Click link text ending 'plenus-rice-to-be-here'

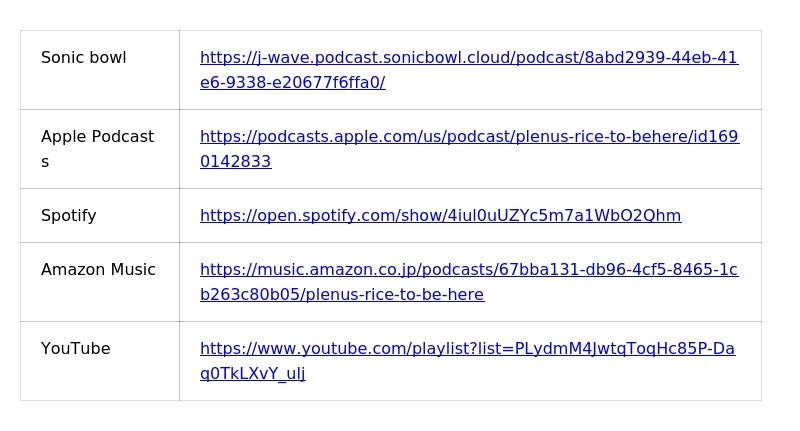pos(342,295)
